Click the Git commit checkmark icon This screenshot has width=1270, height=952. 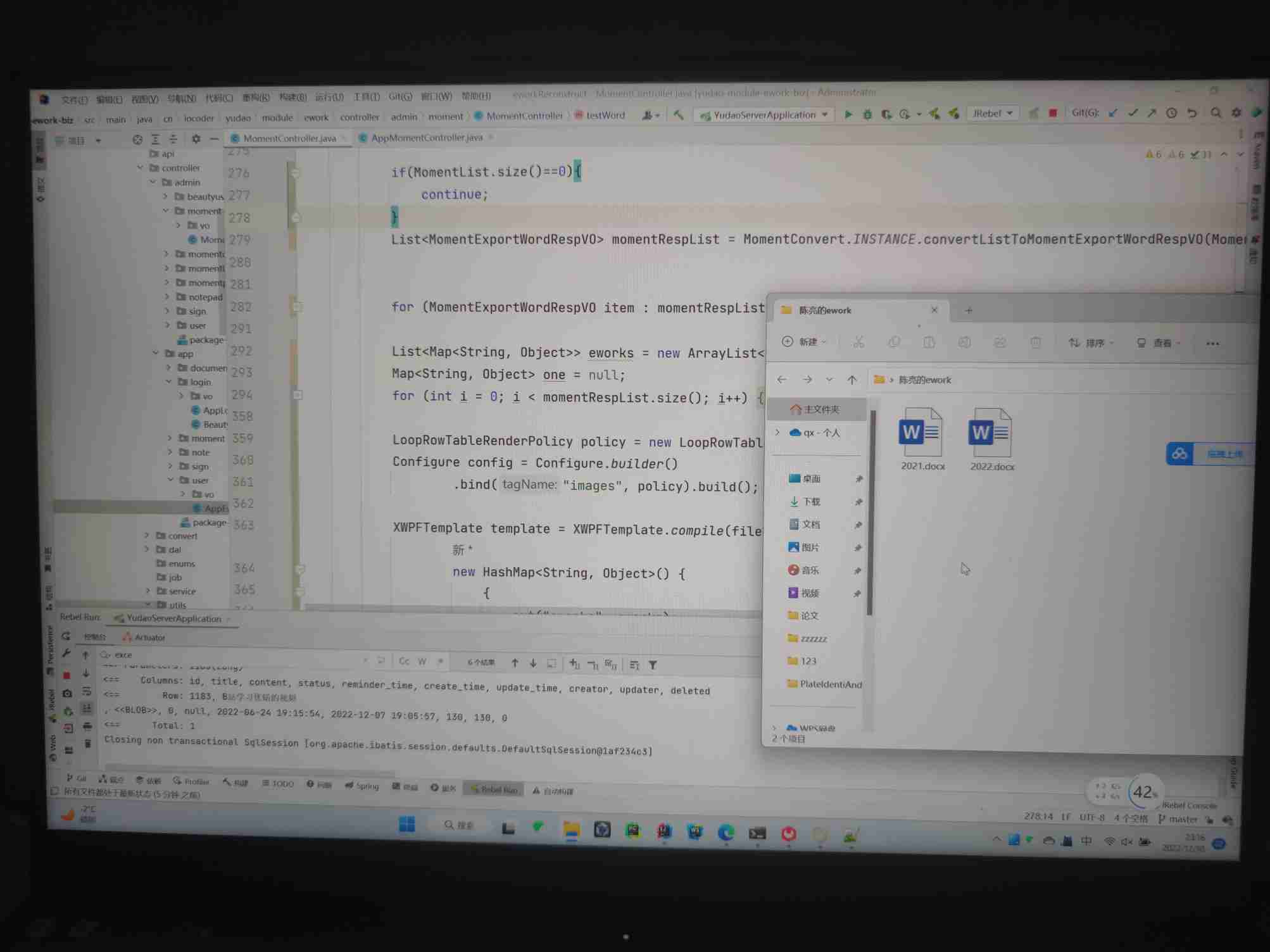[1133, 113]
